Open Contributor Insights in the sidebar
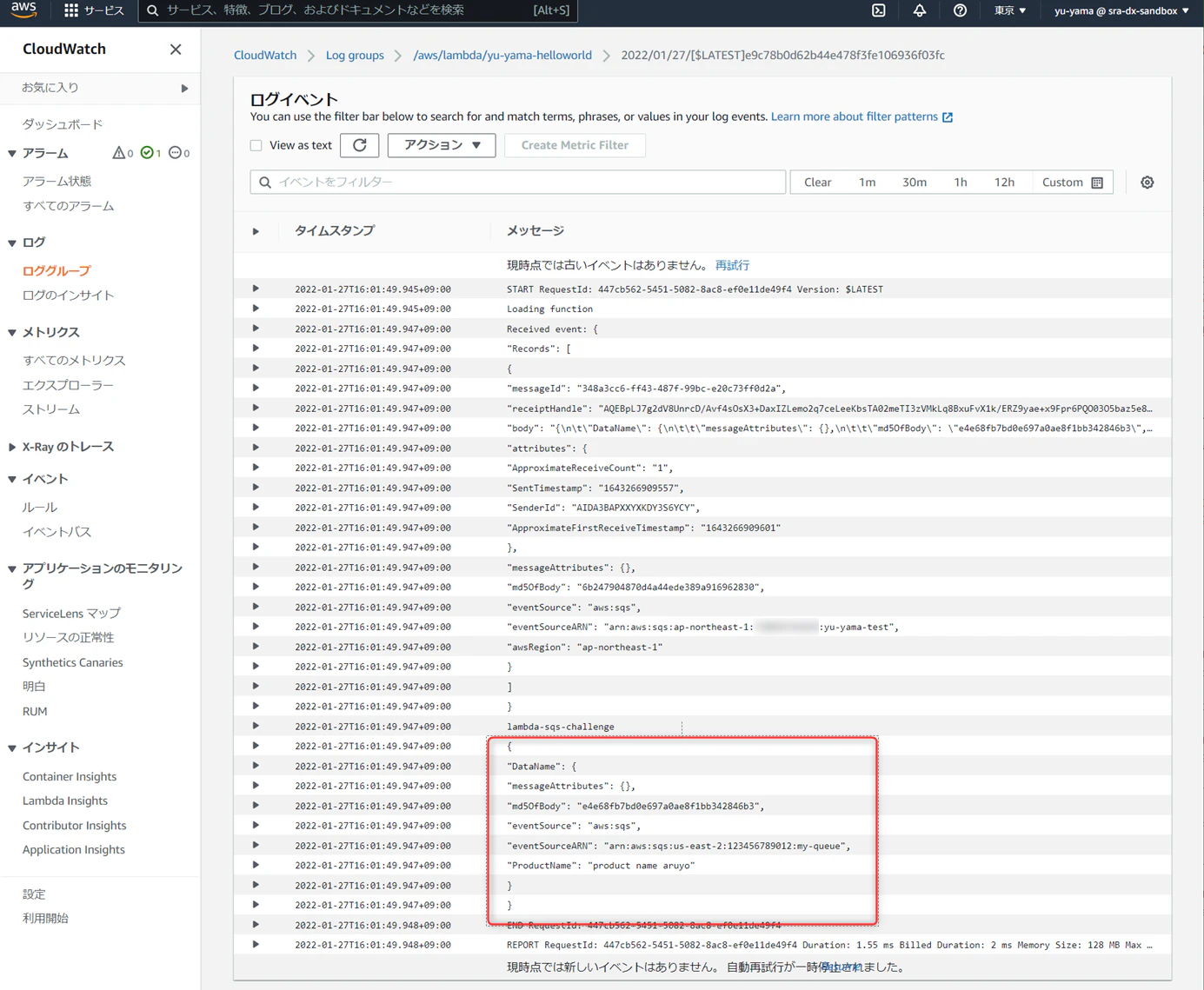 [x=75, y=825]
